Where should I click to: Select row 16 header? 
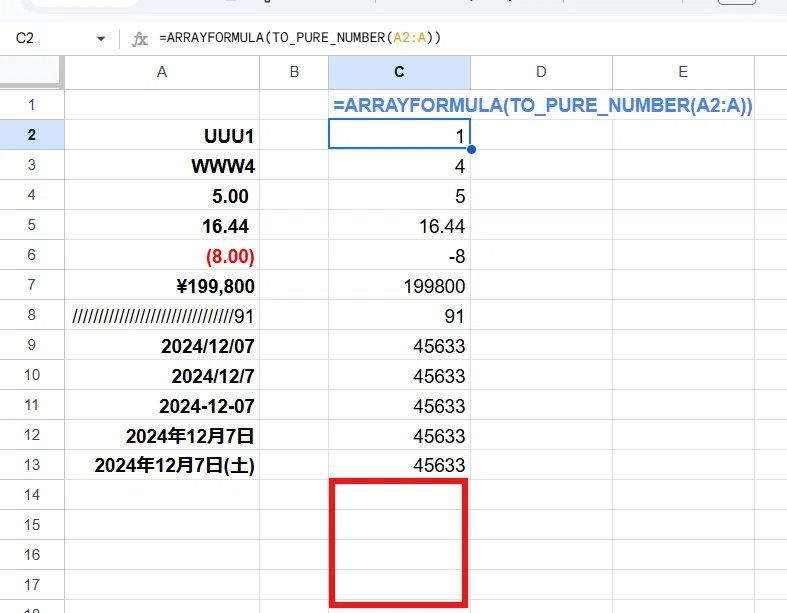point(32,555)
